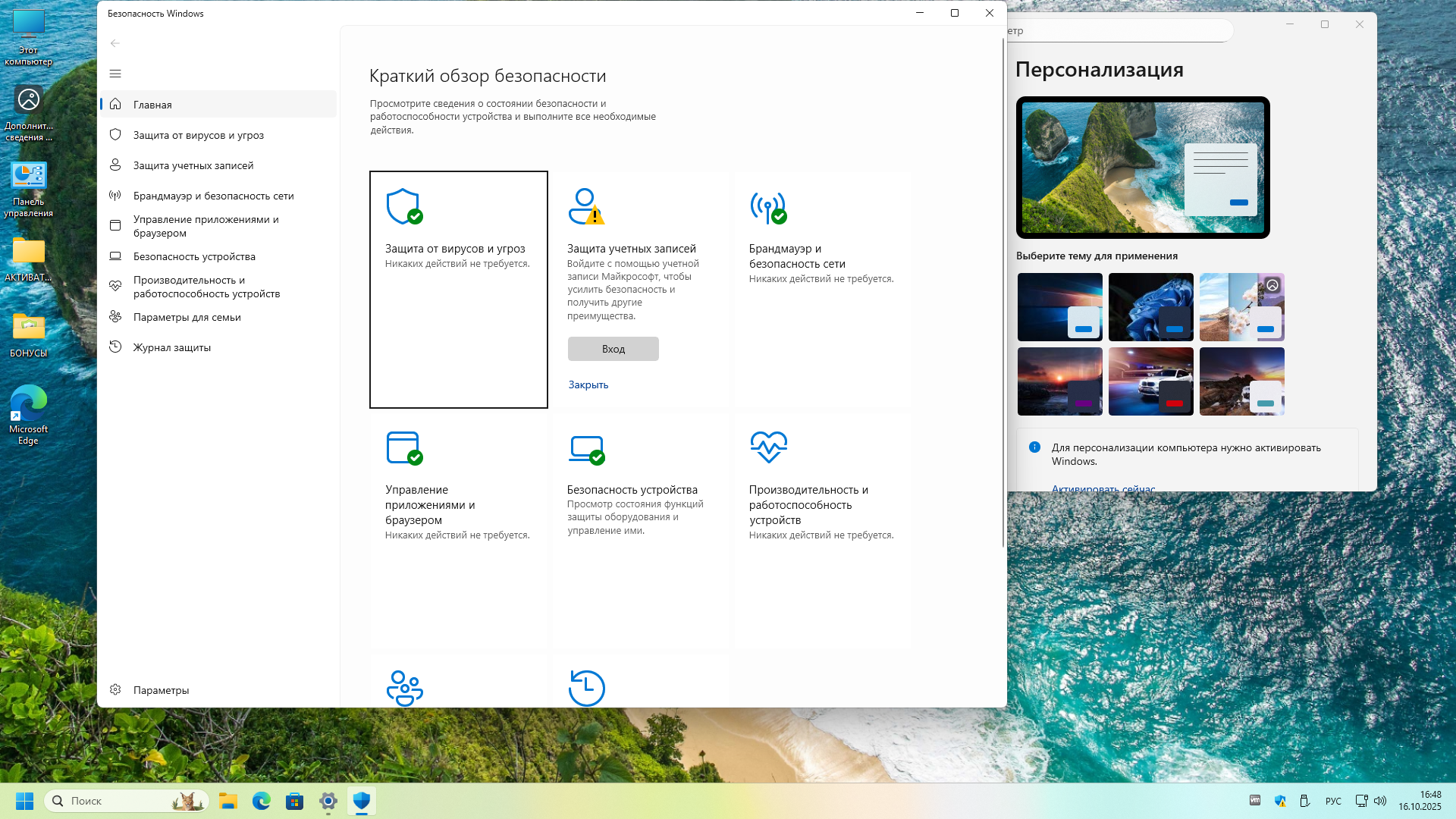Select Главная in sidebar
1456x819 pixels.
coord(152,105)
